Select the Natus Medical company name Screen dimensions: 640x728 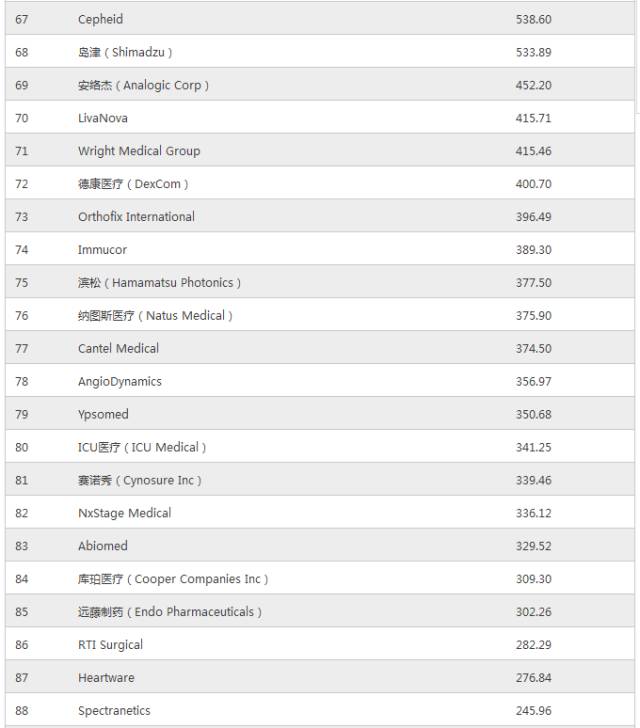[155, 316]
